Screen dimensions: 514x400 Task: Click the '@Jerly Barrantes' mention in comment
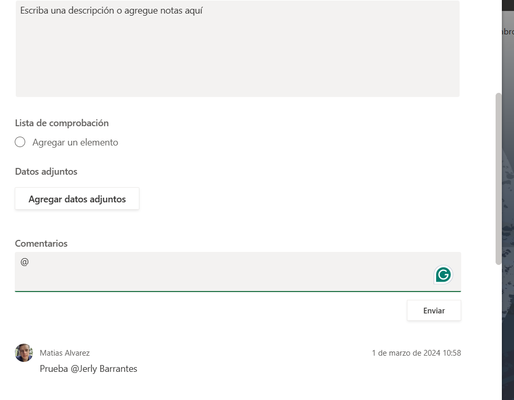[x=104, y=369]
